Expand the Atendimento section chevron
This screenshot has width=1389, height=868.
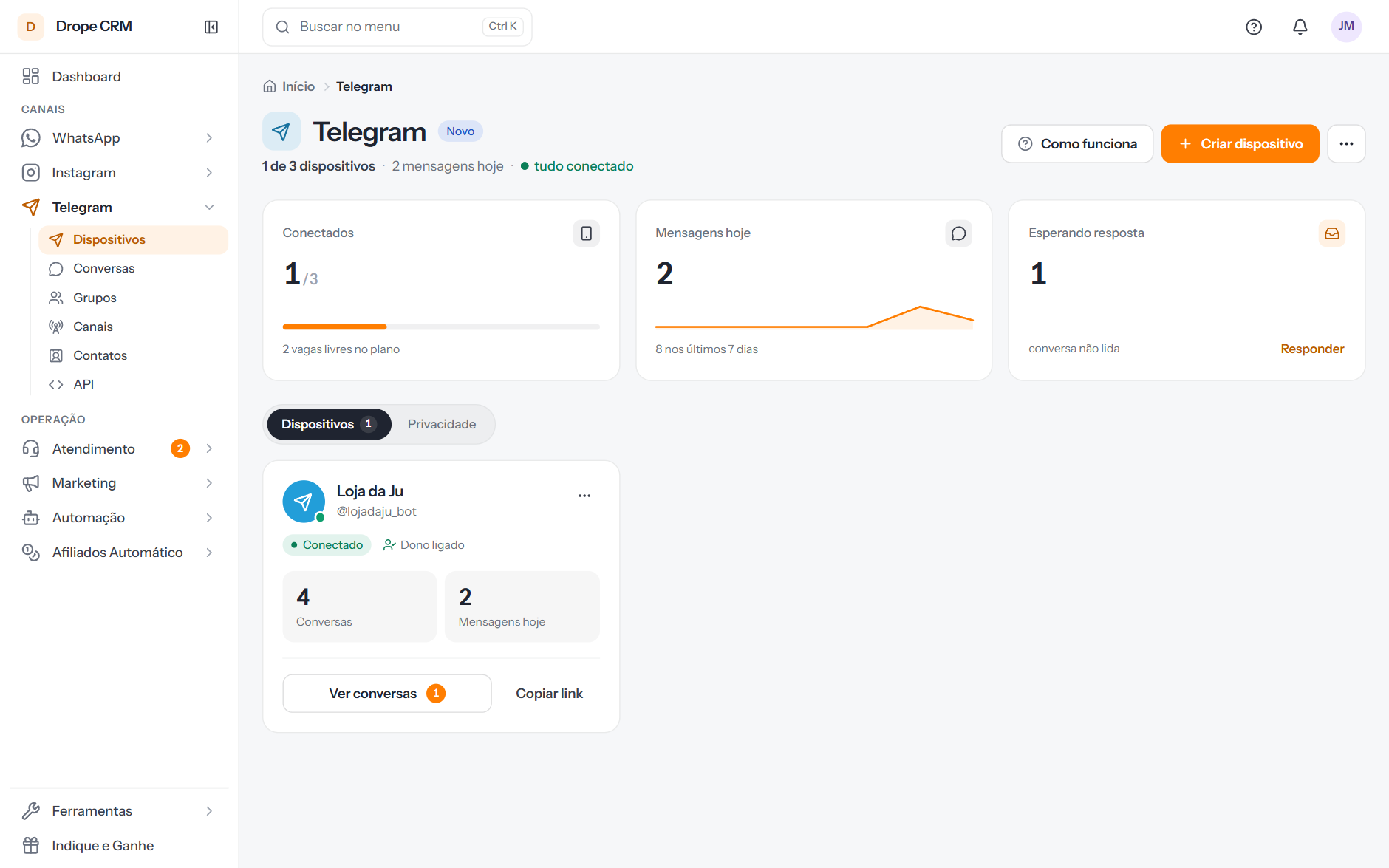tap(210, 448)
